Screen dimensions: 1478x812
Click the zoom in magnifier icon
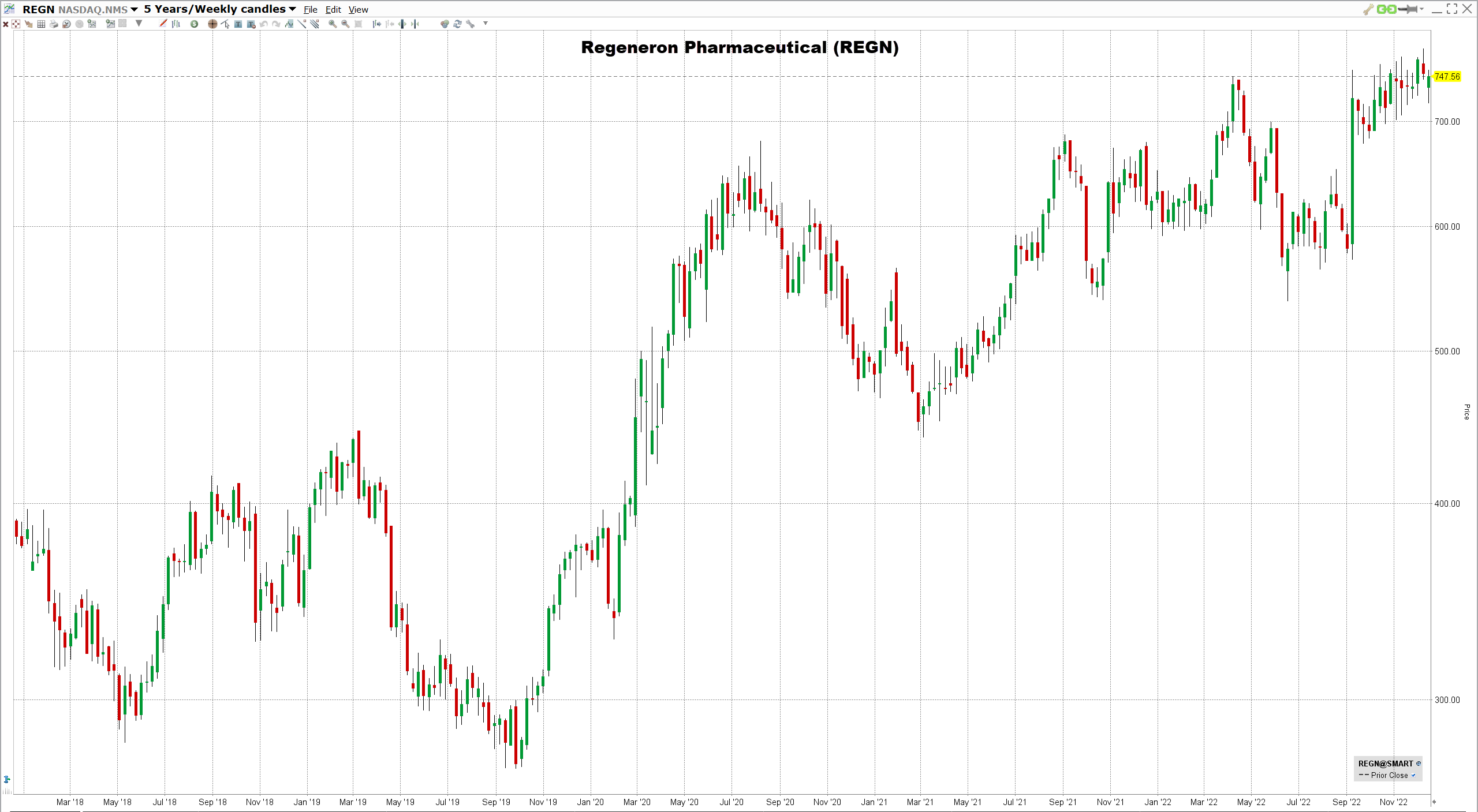333,24
